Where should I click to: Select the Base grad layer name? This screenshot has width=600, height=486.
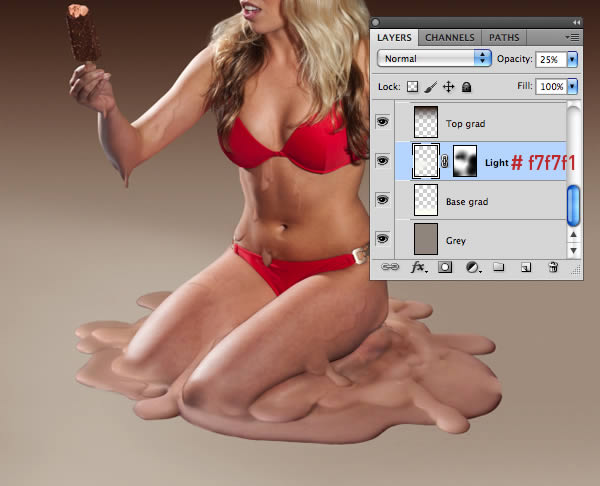tap(467, 202)
